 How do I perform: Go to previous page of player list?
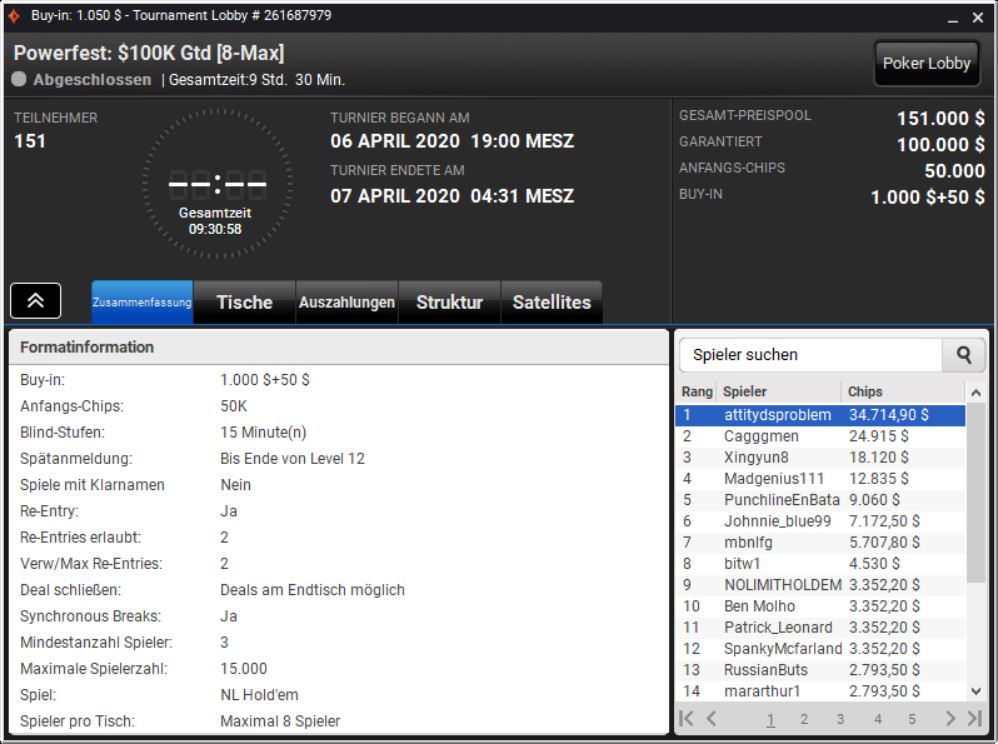[711, 718]
